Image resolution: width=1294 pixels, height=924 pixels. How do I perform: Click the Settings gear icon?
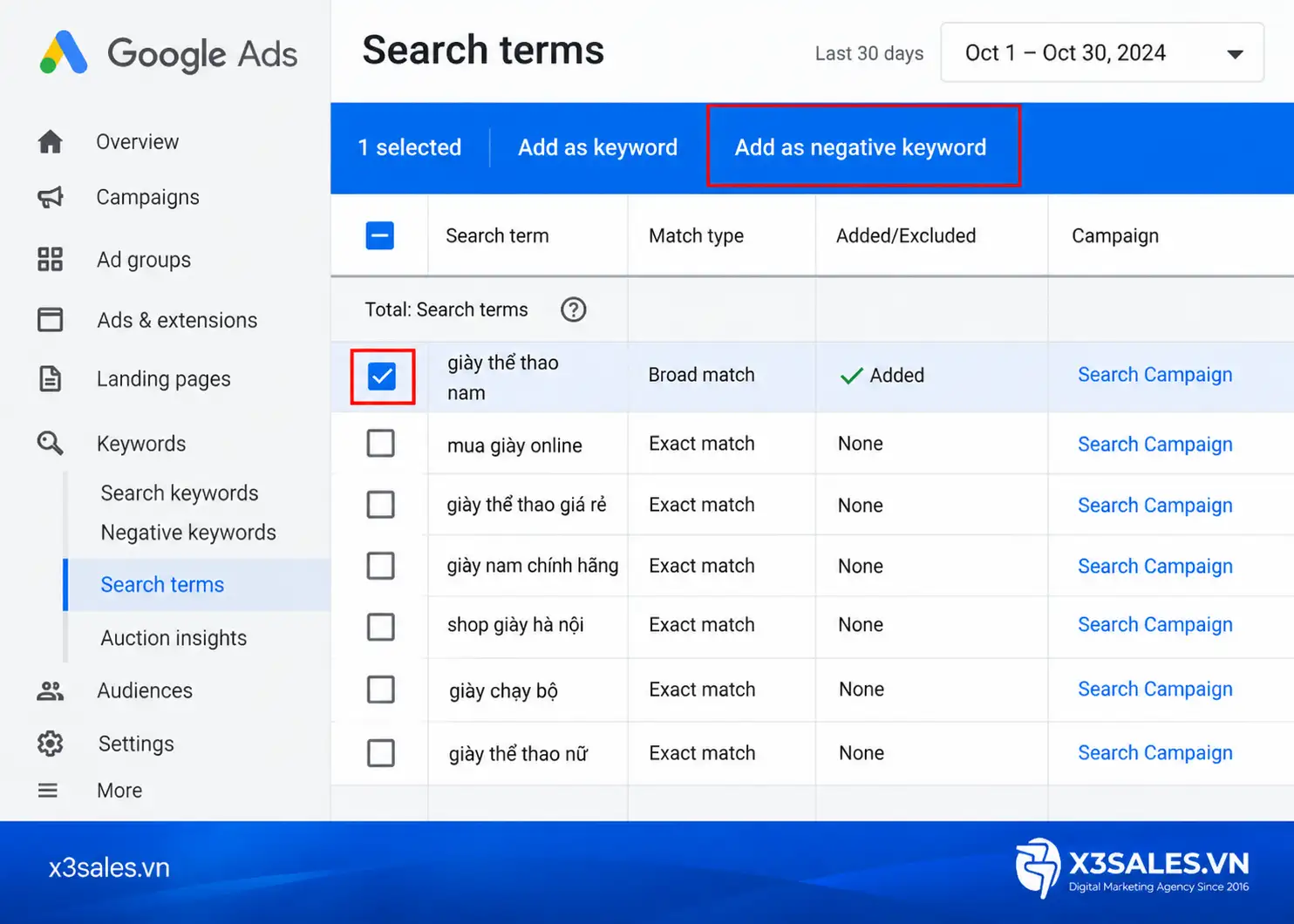coord(51,744)
